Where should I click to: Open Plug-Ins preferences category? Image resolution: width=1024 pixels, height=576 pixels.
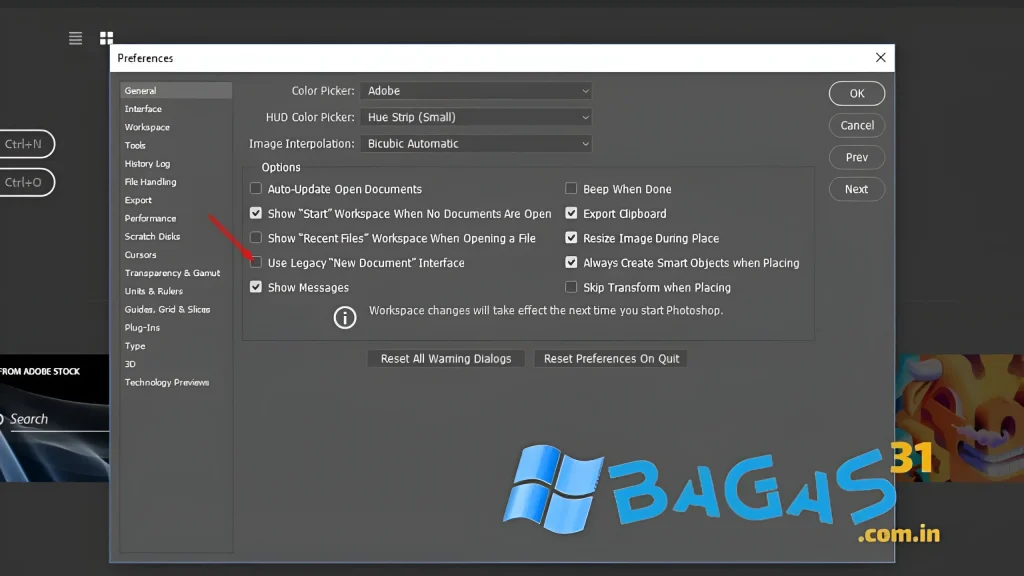[142, 328]
